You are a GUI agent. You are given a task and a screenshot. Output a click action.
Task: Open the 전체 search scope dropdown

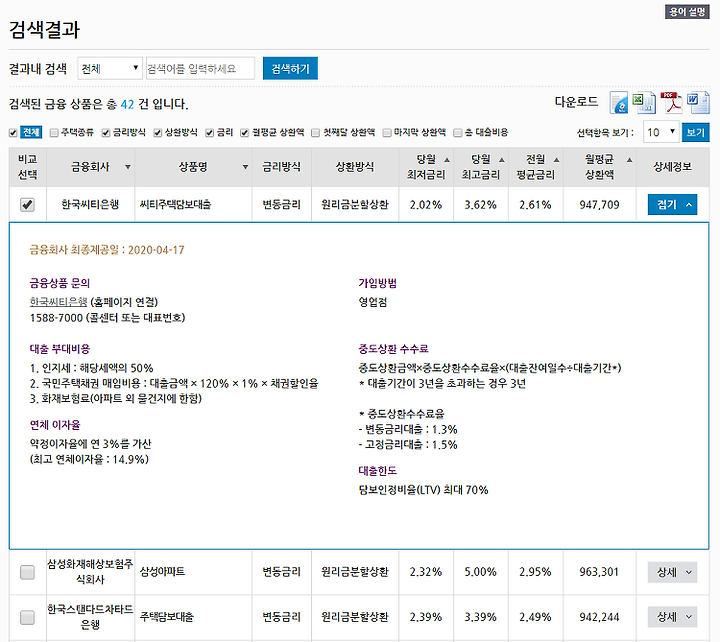click(x=110, y=68)
